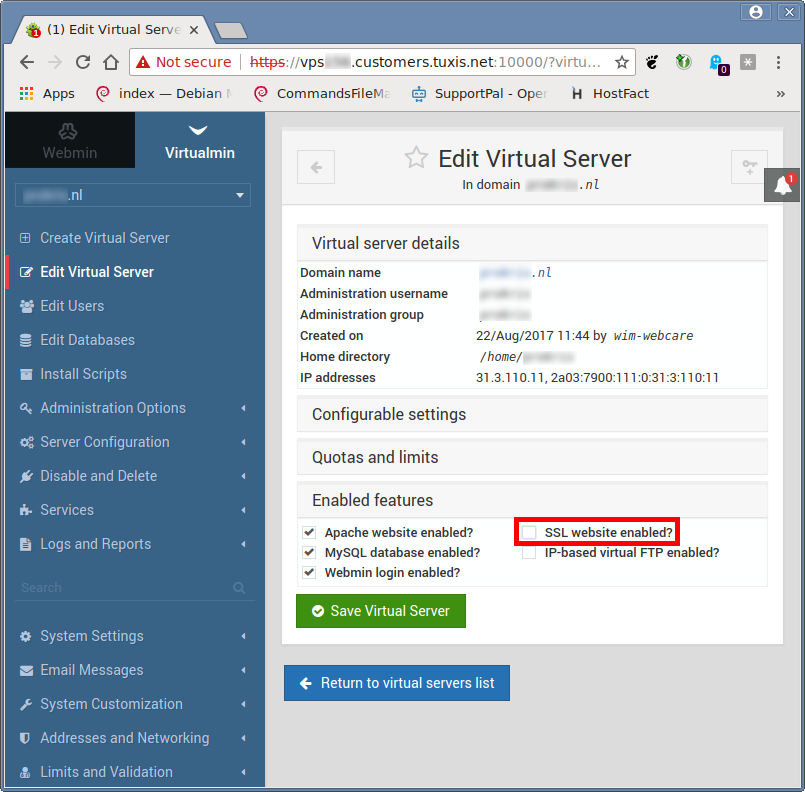Image resolution: width=805 pixels, height=792 pixels.
Task: Click Save Virtual Server button
Action: pyautogui.click(x=380, y=611)
